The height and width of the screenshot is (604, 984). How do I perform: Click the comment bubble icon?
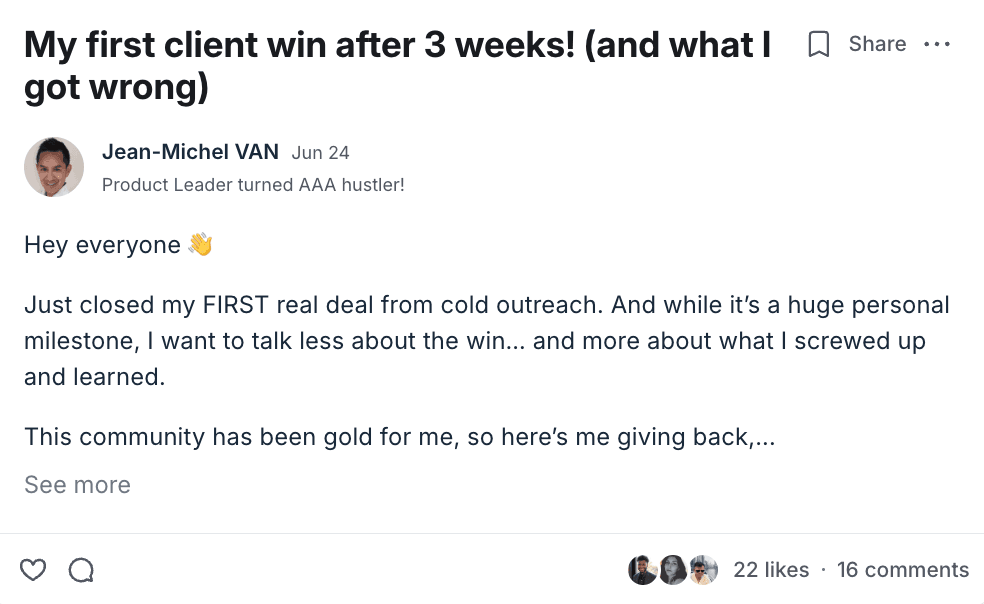pyautogui.click(x=81, y=570)
